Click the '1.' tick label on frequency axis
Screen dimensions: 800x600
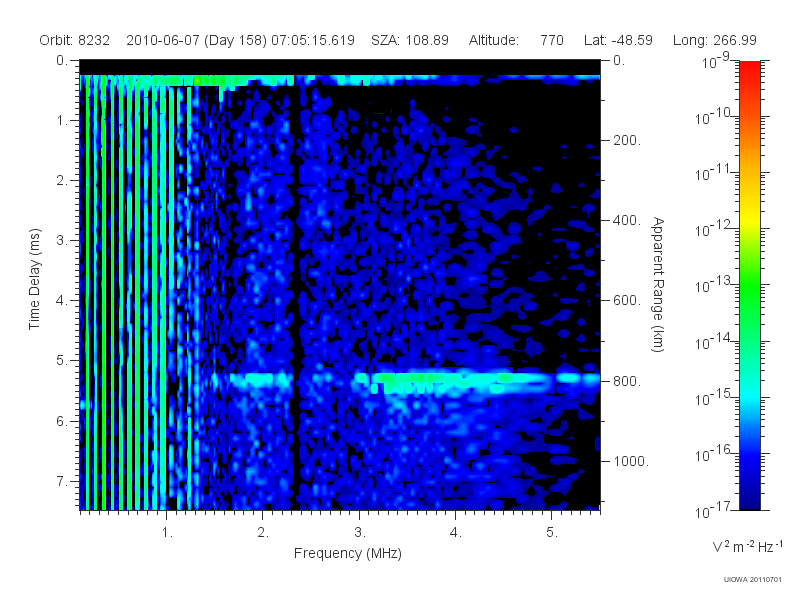167,533
